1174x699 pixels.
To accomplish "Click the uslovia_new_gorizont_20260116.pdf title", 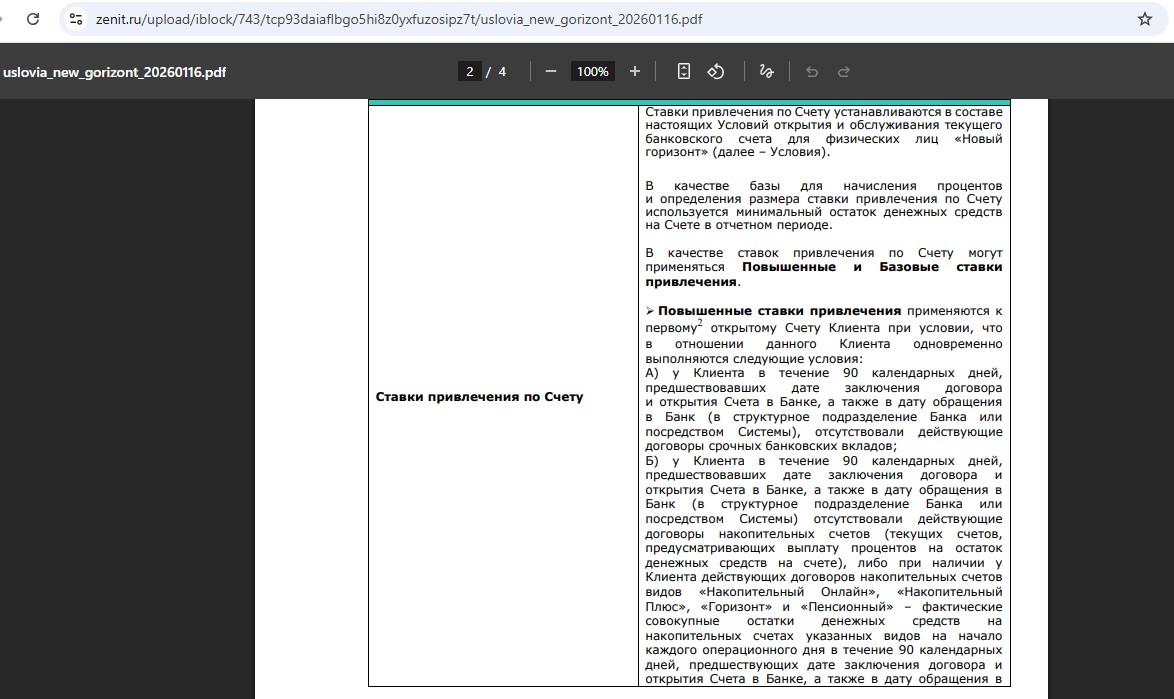I will tap(114, 72).
